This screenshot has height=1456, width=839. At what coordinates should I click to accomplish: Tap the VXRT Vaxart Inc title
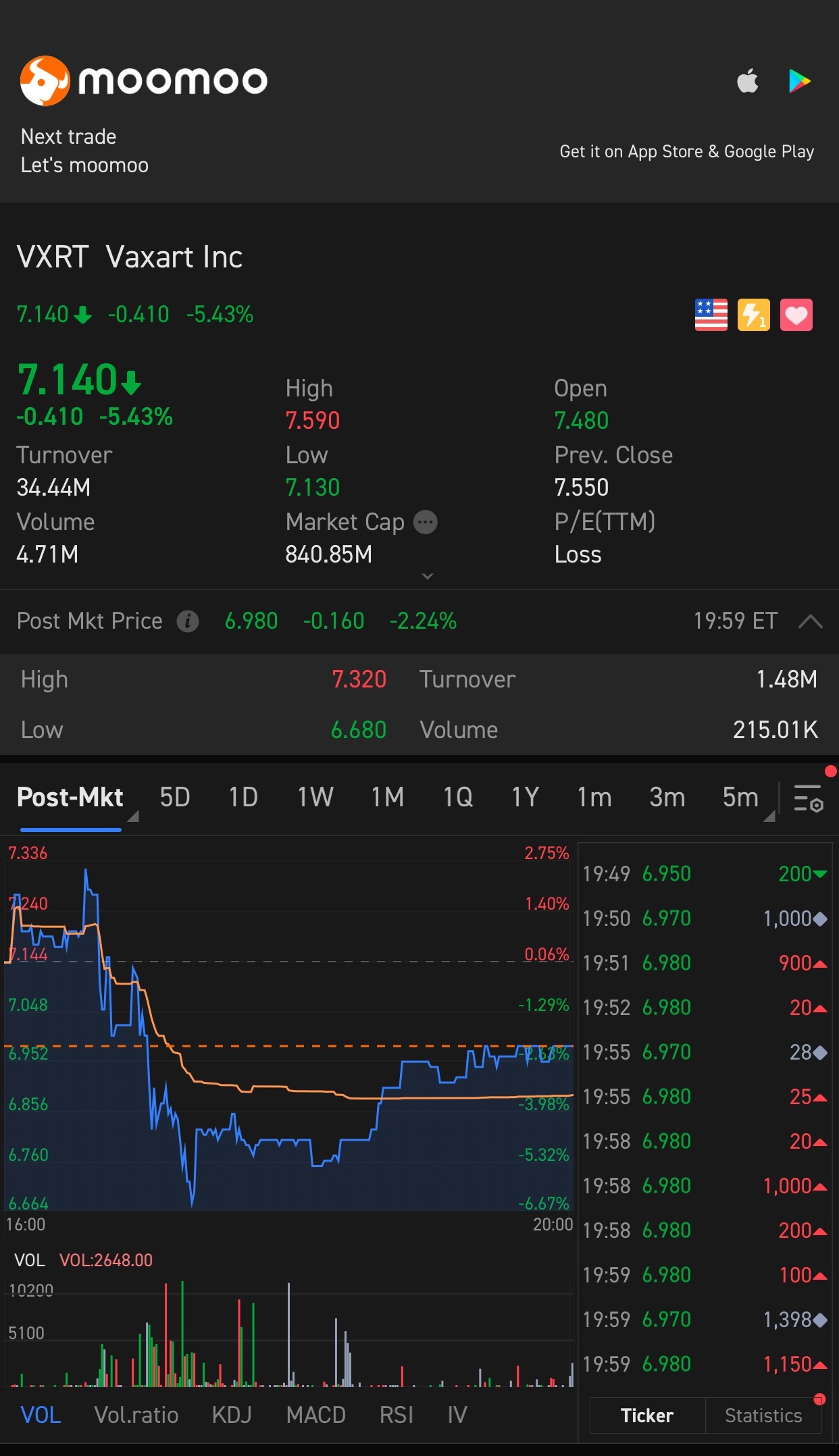(x=130, y=257)
